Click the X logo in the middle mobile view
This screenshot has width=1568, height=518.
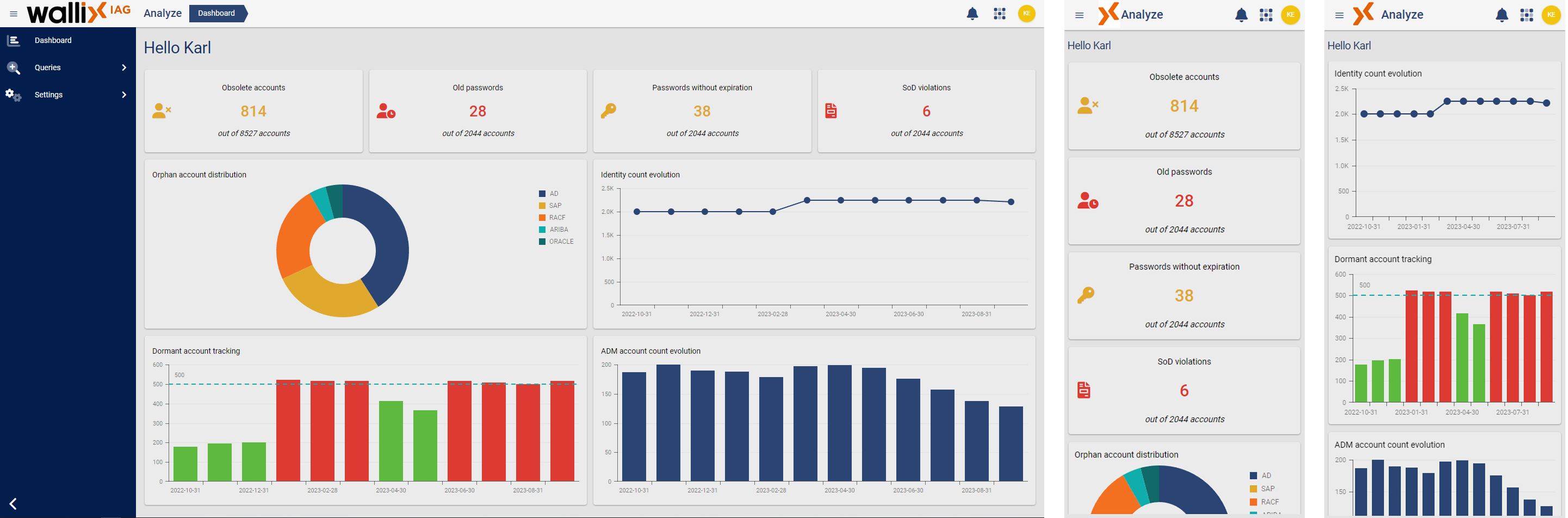pyautogui.click(x=1108, y=14)
